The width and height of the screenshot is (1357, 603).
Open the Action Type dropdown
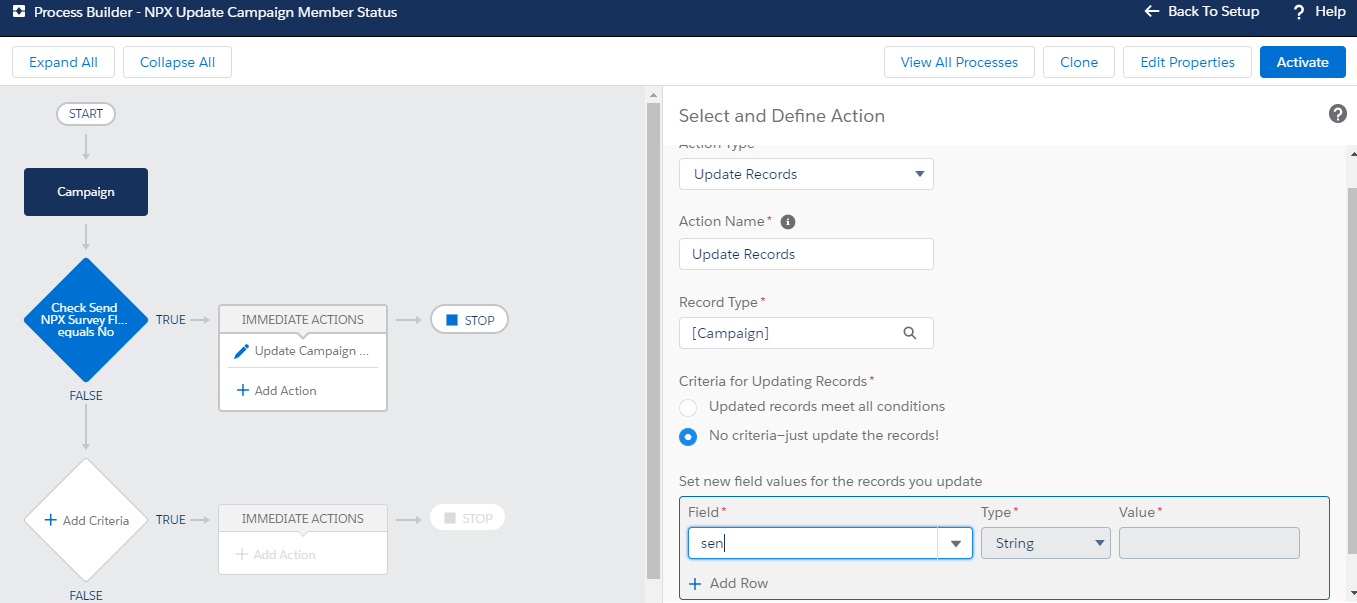click(805, 174)
